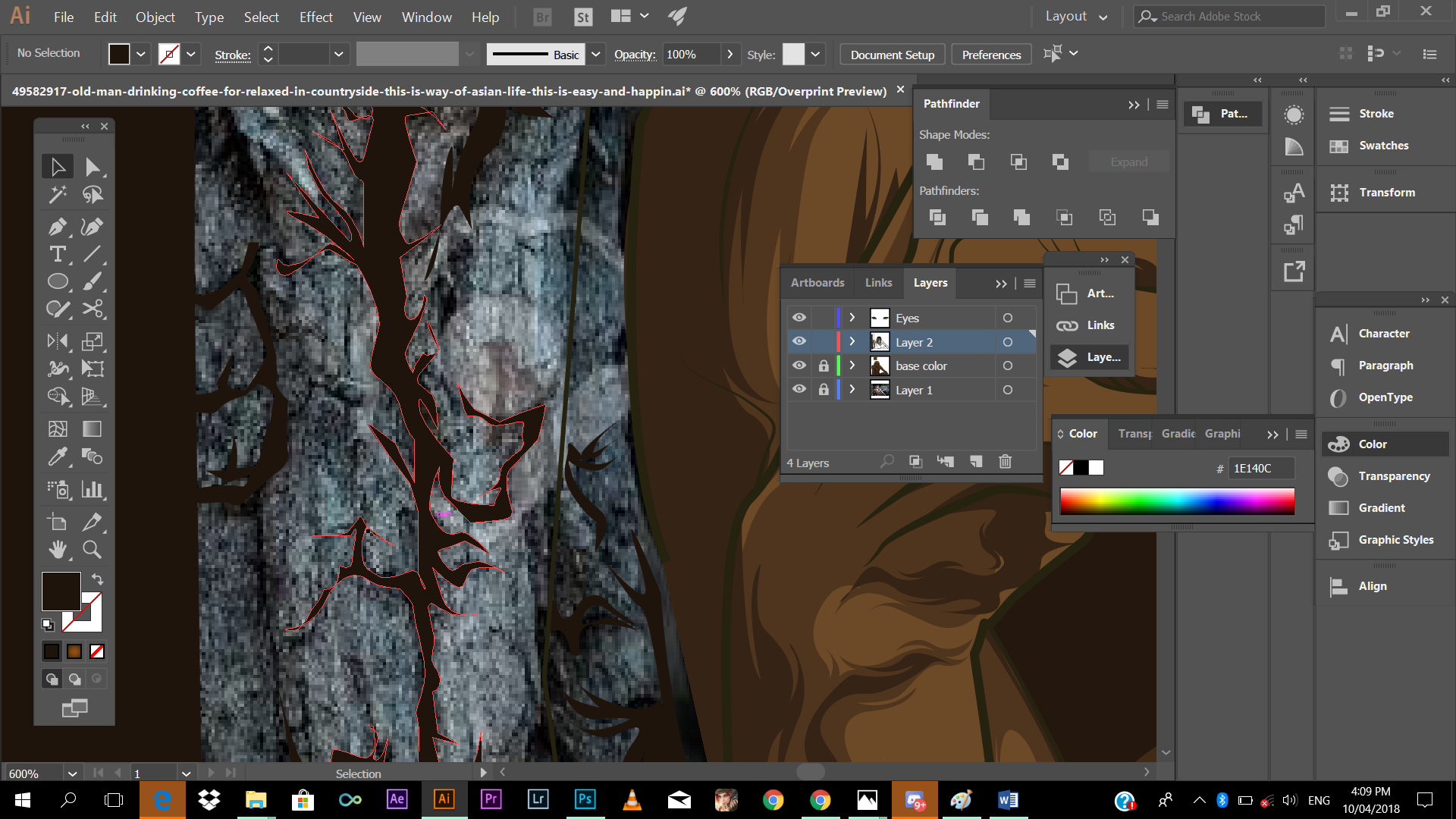Select the Type tool
Viewport: 1456px width, 819px height.
[x=58, y=254]
